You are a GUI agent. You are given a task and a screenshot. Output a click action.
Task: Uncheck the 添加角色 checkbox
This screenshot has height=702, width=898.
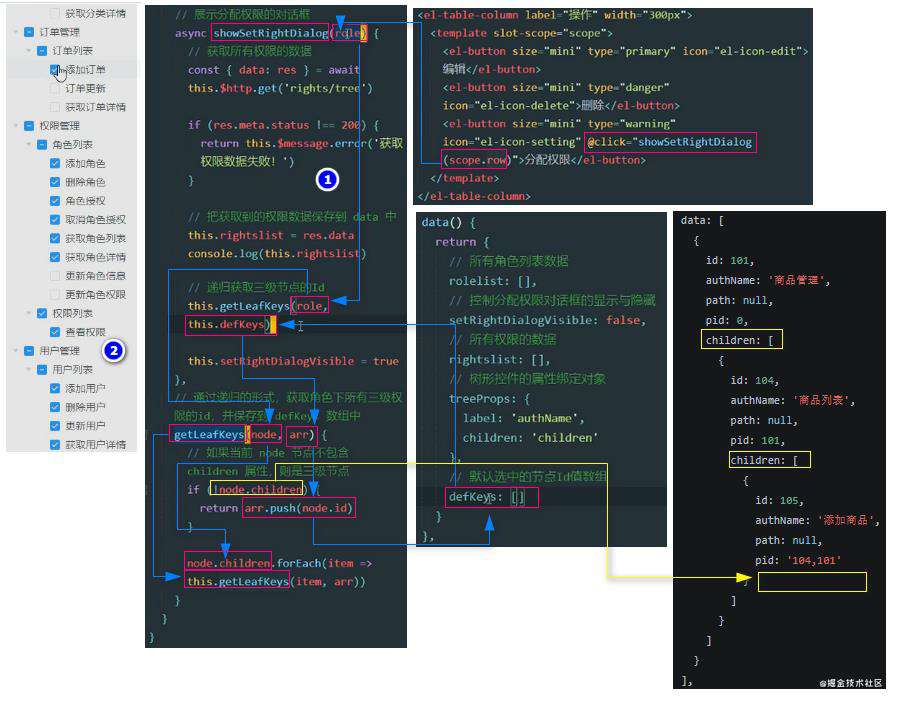[55, 164]
